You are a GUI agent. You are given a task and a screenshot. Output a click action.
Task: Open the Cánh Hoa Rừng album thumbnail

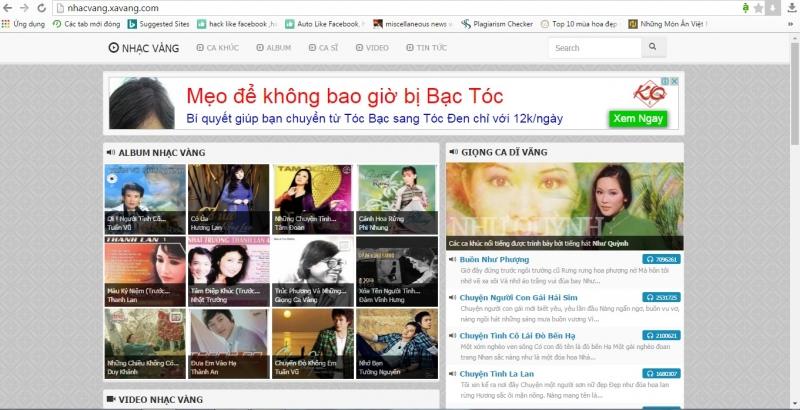pyautogui.click(x=397, y=198)
